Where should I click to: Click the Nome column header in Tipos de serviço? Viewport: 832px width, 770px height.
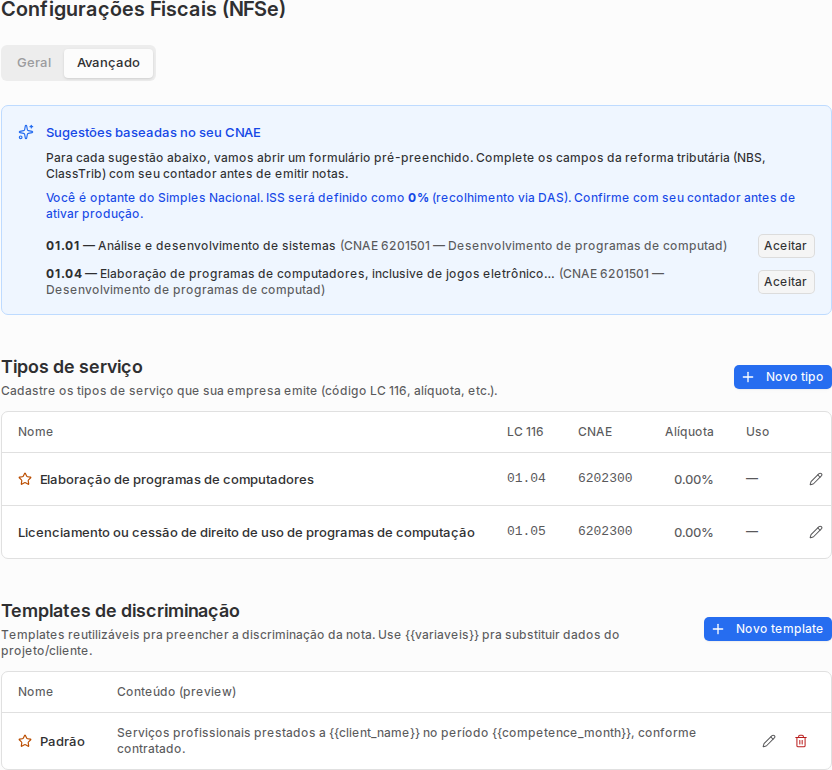coord(36,431)
